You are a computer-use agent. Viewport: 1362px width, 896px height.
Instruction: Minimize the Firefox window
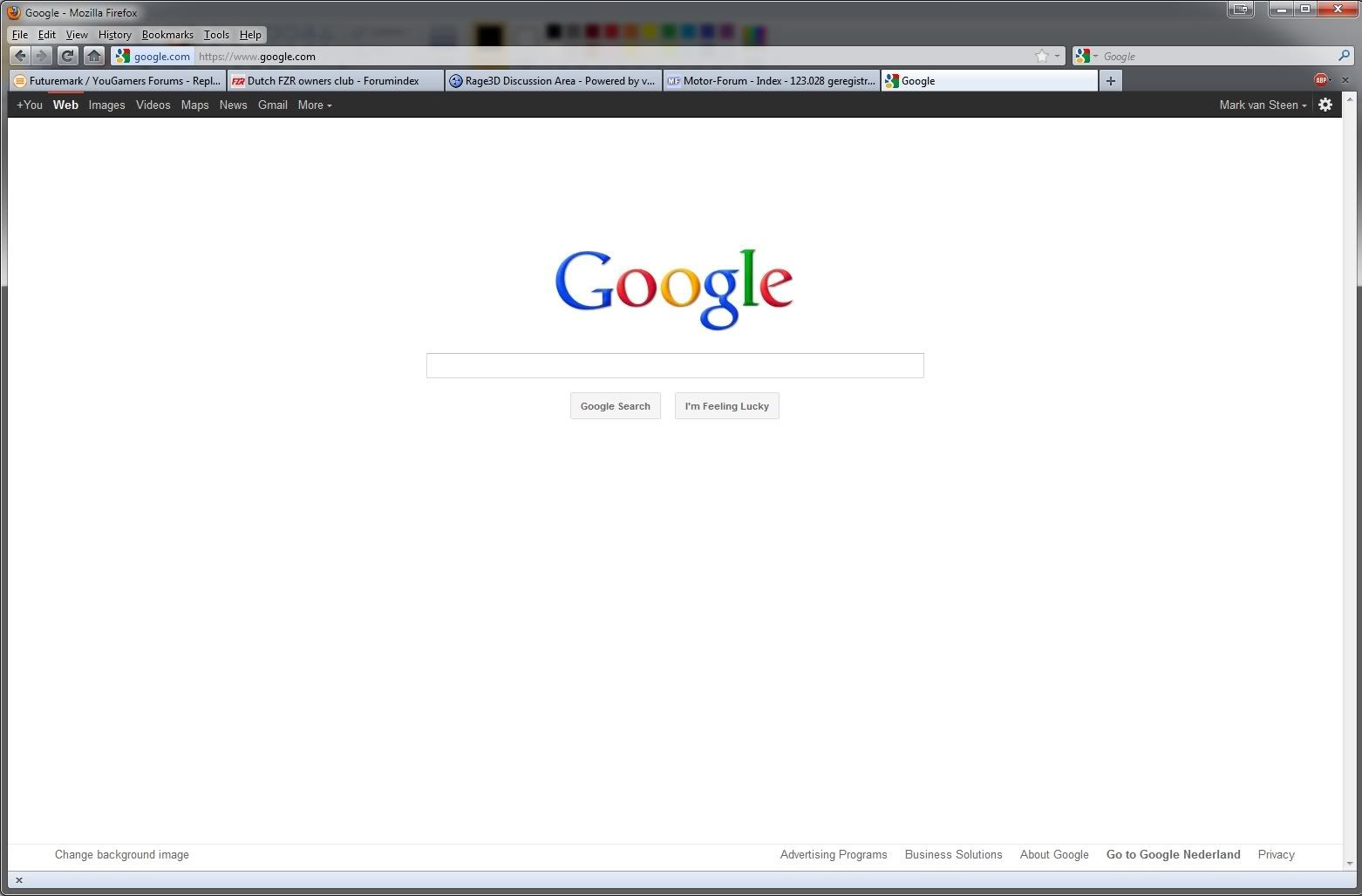1281,10
